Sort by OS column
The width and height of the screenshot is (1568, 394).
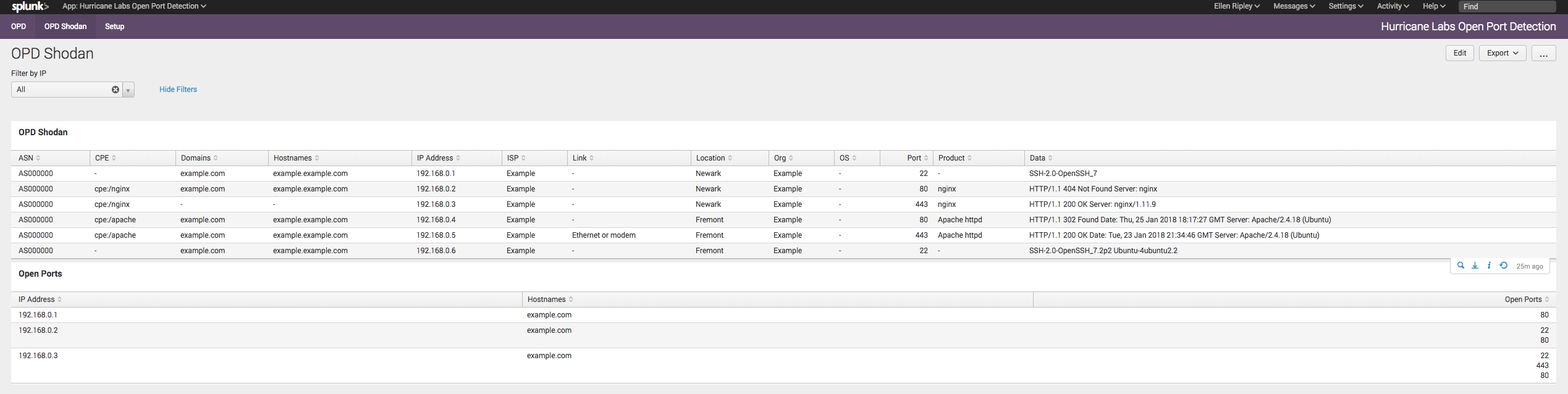click(848, 158)
